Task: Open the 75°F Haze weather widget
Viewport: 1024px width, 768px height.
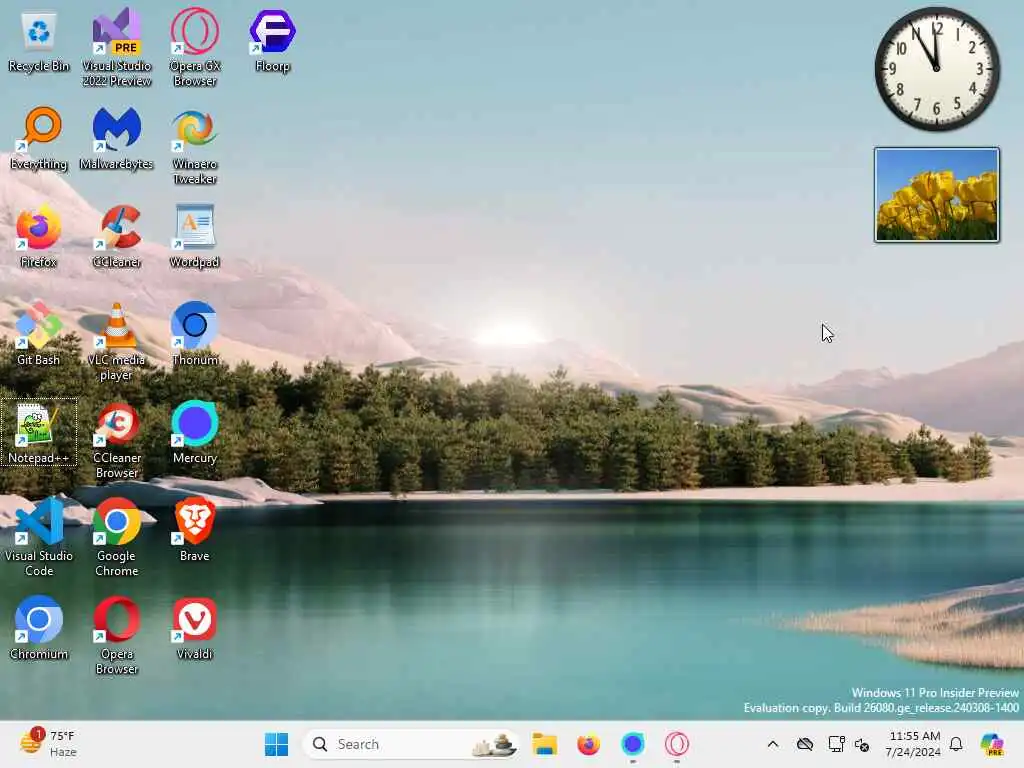Action: pyautogui.click(x=48, y=743)
